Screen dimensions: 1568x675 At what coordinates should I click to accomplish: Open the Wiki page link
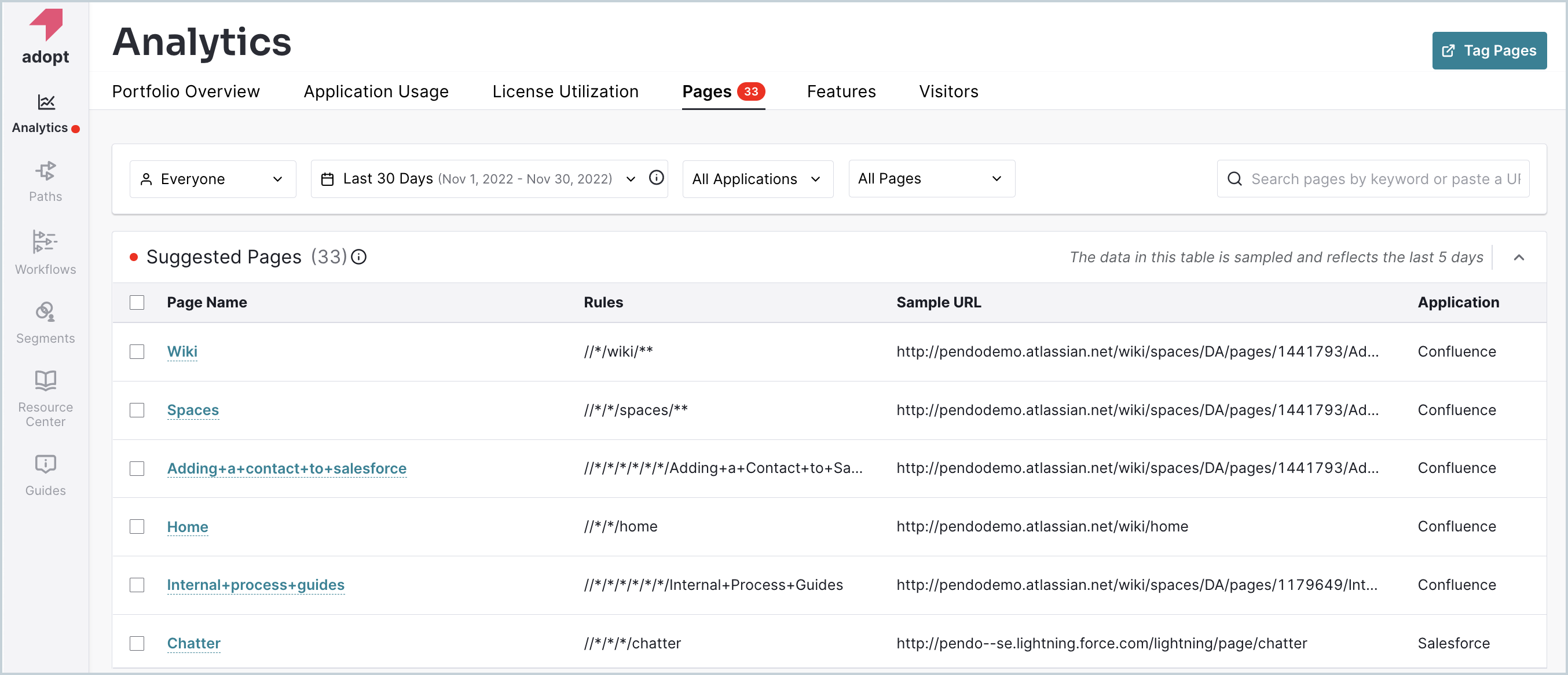pos(182,352)
